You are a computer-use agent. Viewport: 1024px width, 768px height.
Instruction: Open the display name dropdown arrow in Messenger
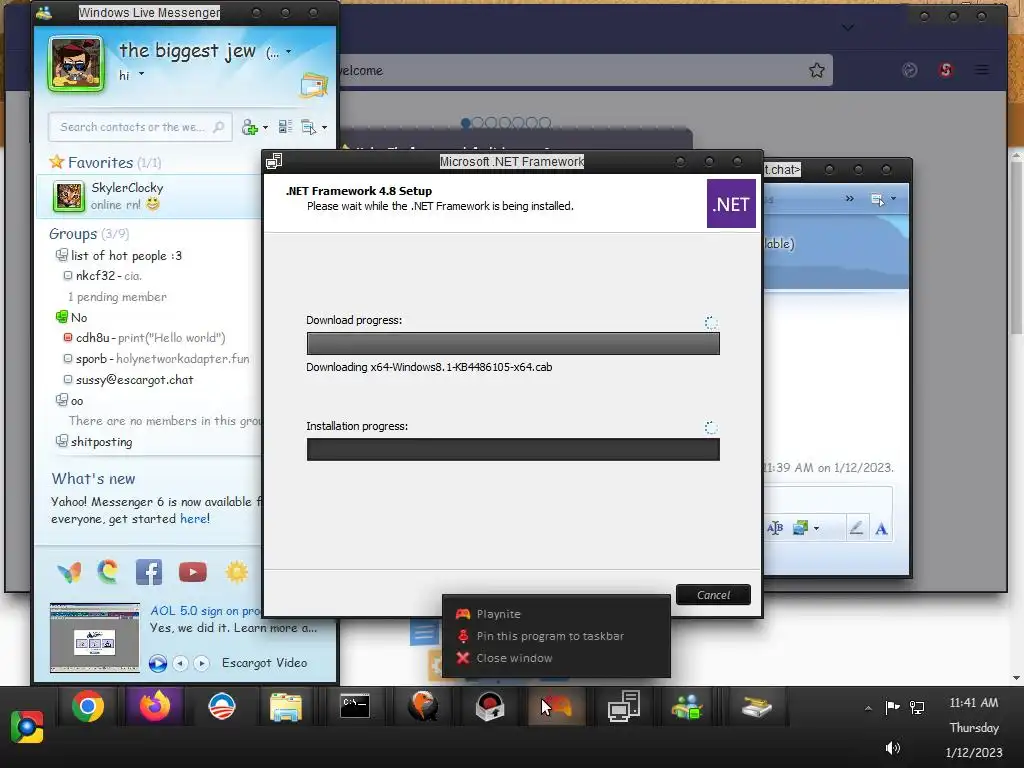coord(289,52)
